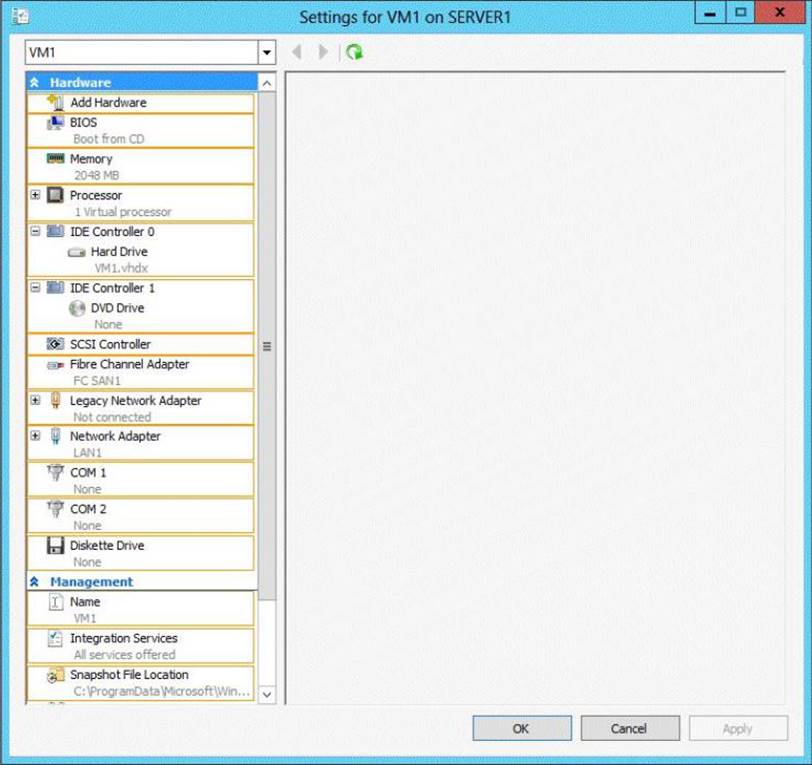Click the settings list scrollbar down arrow
The width and height of the screenshot is (812, 765).
point(267,693)
